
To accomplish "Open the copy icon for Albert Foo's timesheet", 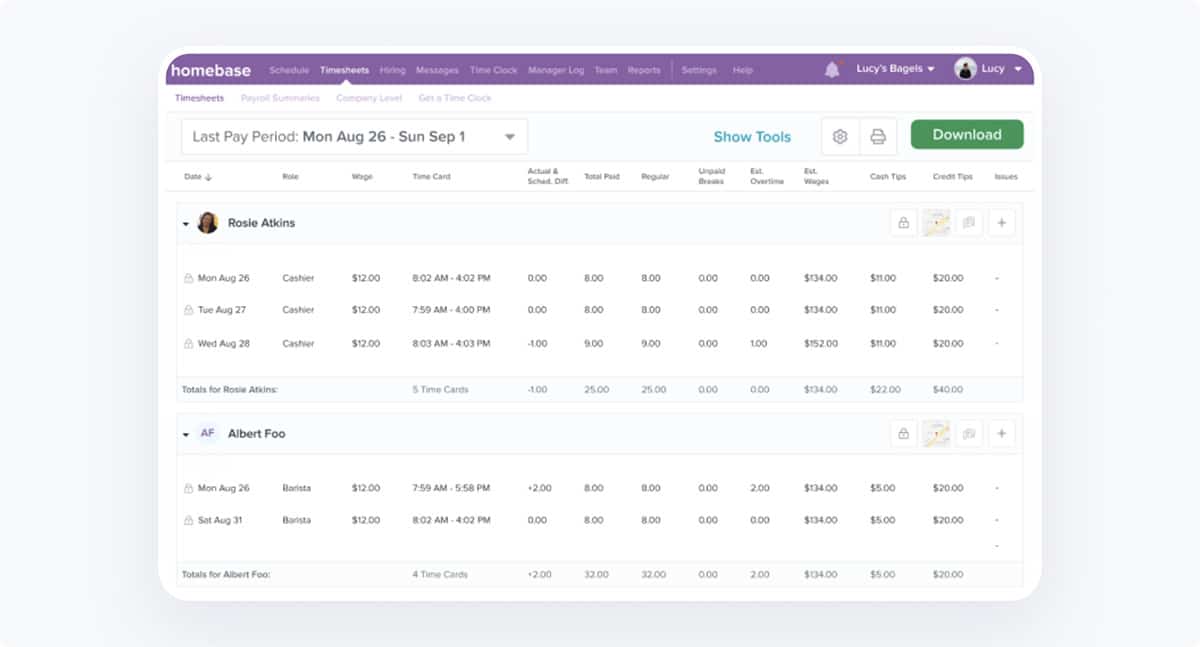I will pos(968,433).
